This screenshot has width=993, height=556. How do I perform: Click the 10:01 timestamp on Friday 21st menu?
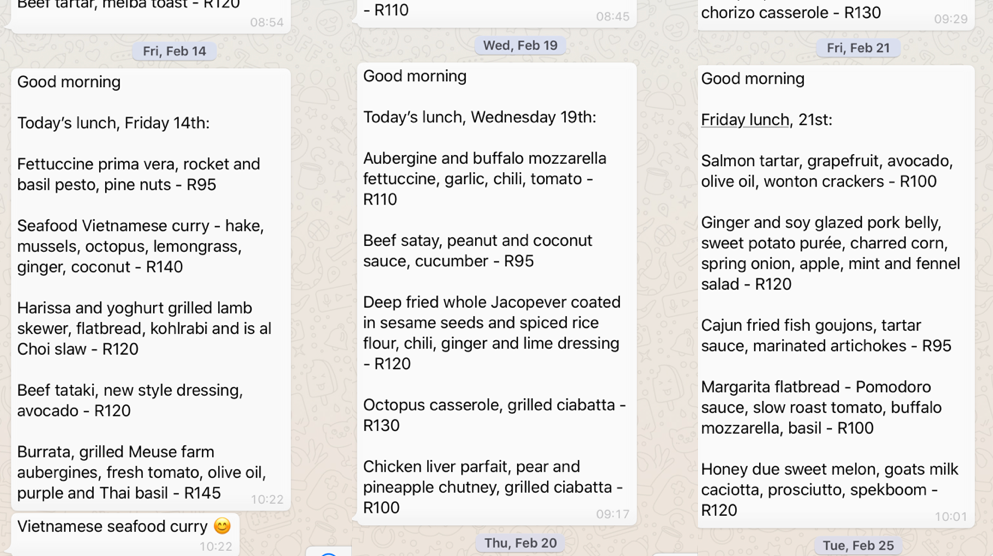(x=951, y=517)
